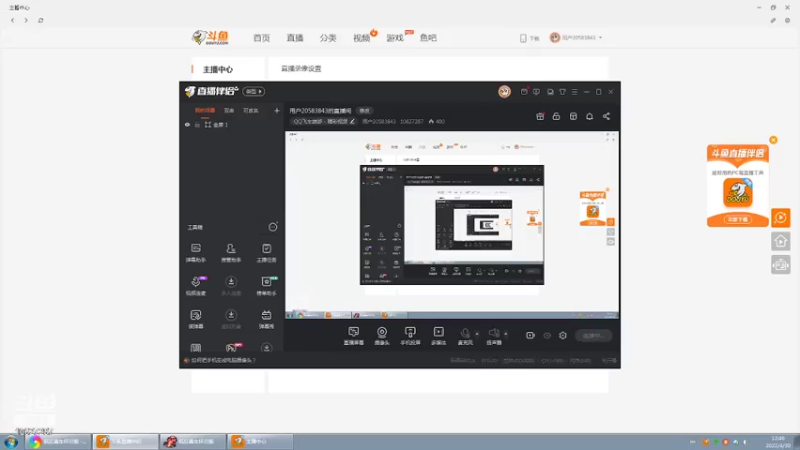Toggle the preview eye icon in bottom bar
The width and height of the screenshot is (800, 450).
click(x=547, y=336)
